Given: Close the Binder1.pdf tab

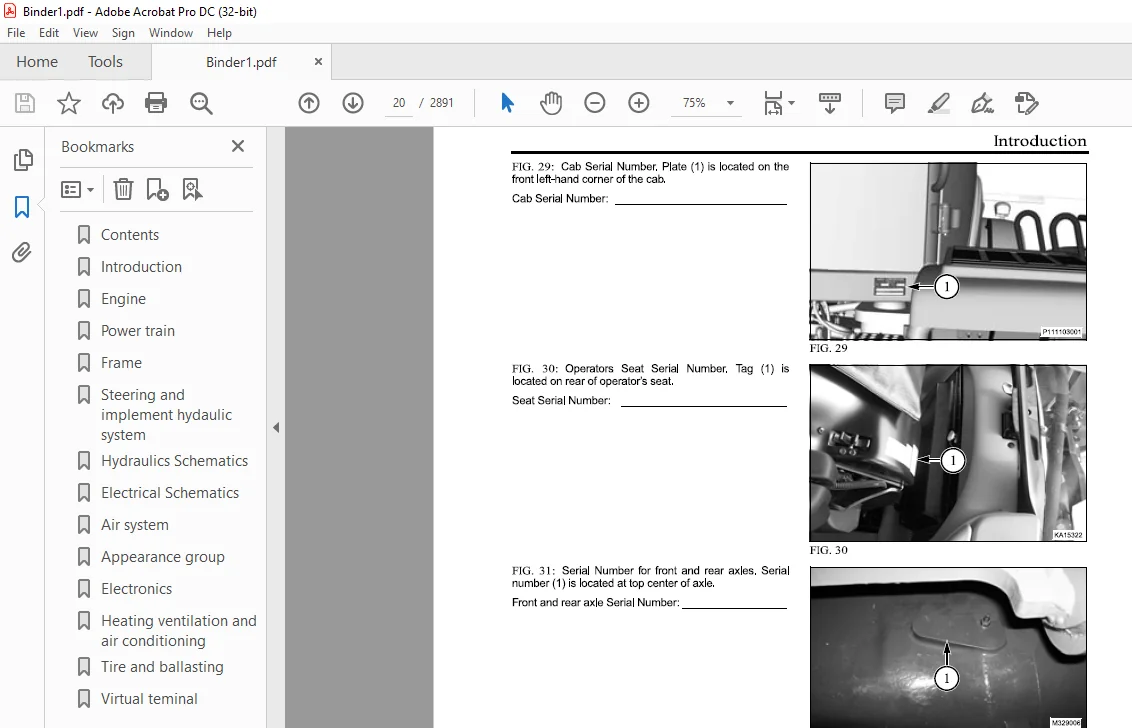Looking at the screenshot, I should tap(318, 62).
